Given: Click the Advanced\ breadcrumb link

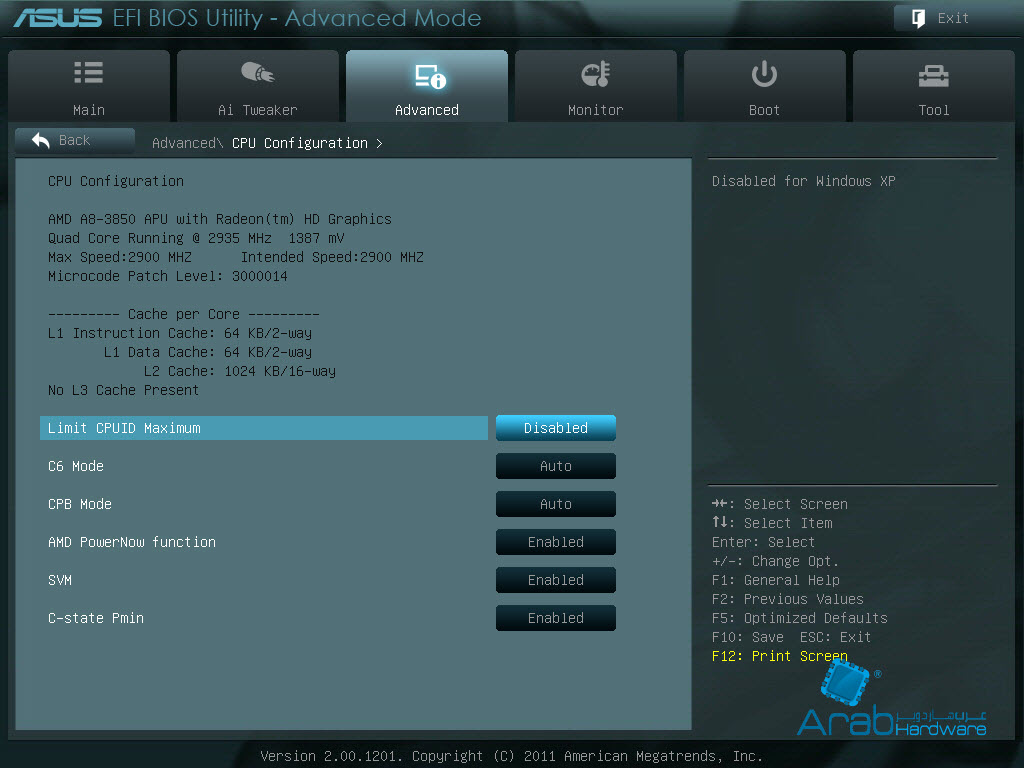Looking at the screenshot, I should [187, 143].
